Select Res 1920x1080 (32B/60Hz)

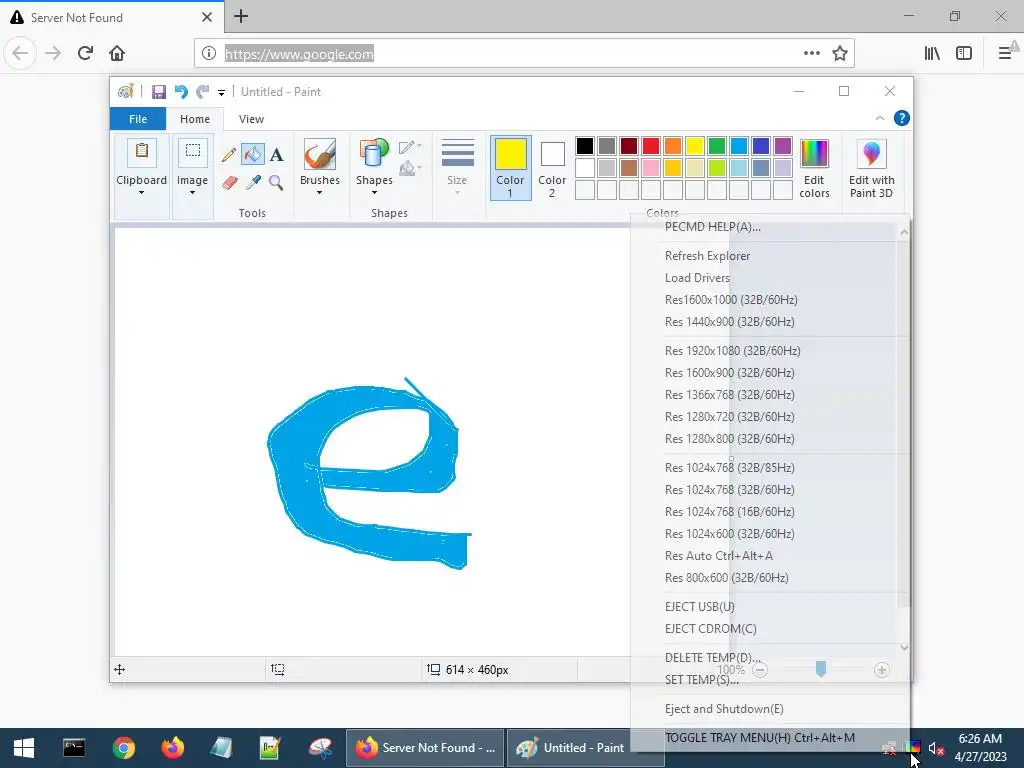tap(733, 351)
